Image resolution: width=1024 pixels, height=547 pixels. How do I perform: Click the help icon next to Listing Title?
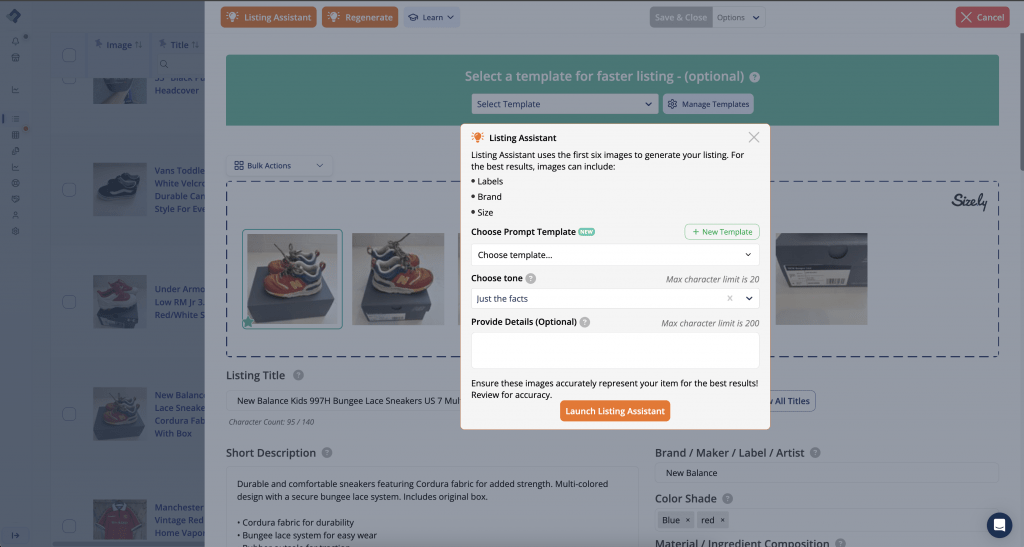(298, 375)
